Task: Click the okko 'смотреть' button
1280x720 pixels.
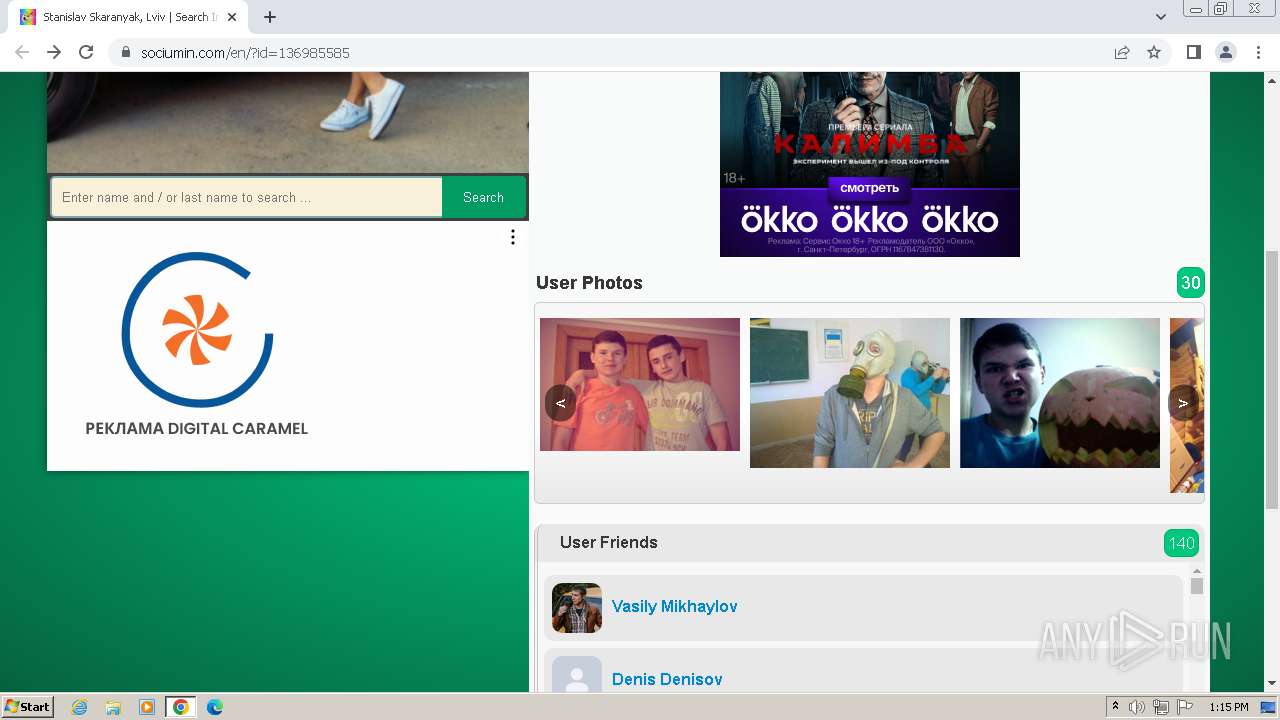Action: click(x=869, y=188)
